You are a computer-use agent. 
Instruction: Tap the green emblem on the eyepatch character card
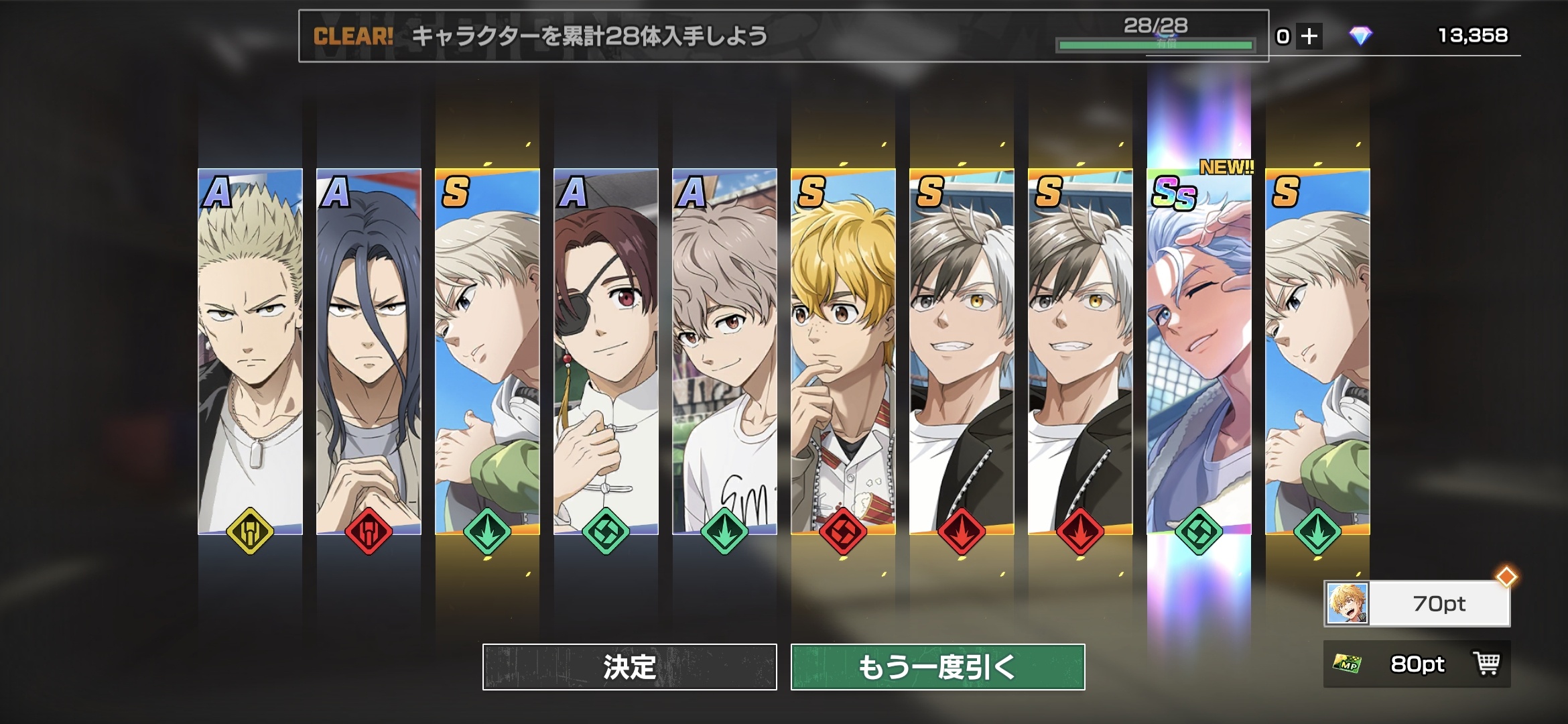[x=606, y=532]
